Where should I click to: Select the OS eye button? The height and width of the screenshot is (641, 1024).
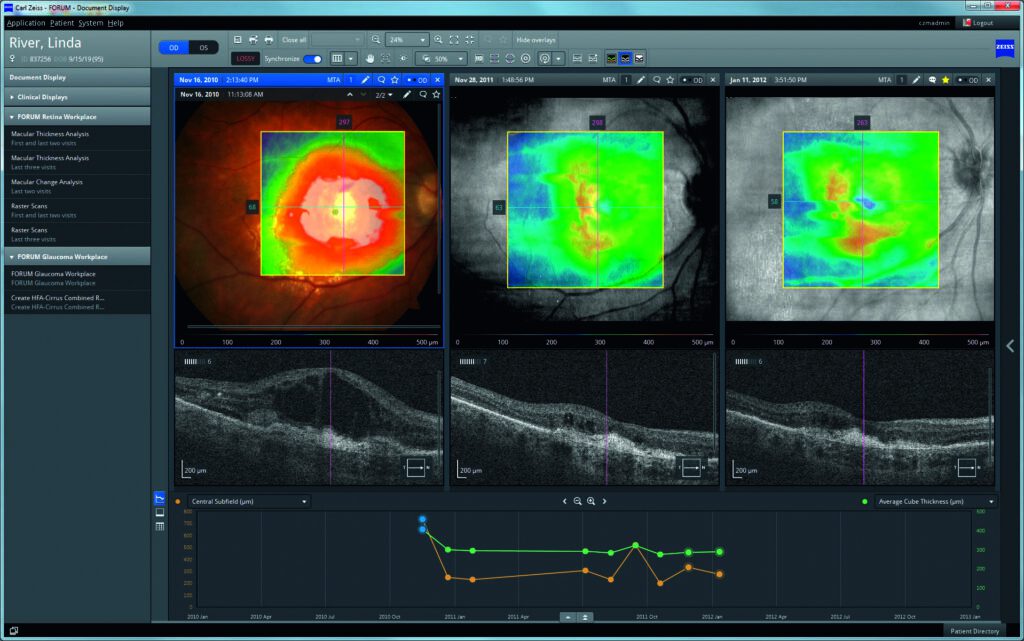[x=204, y=48]
